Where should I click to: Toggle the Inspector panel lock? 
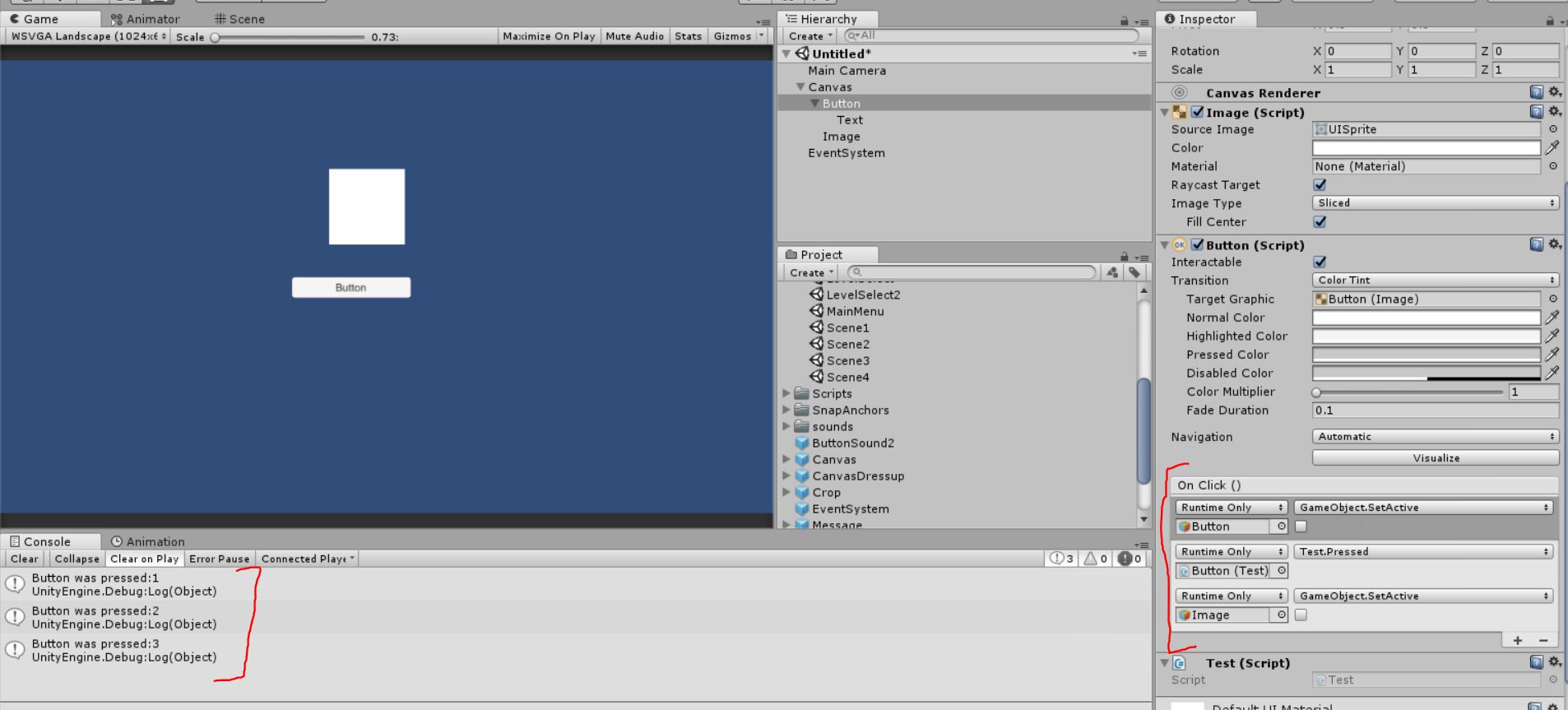tap(1549, 21)
